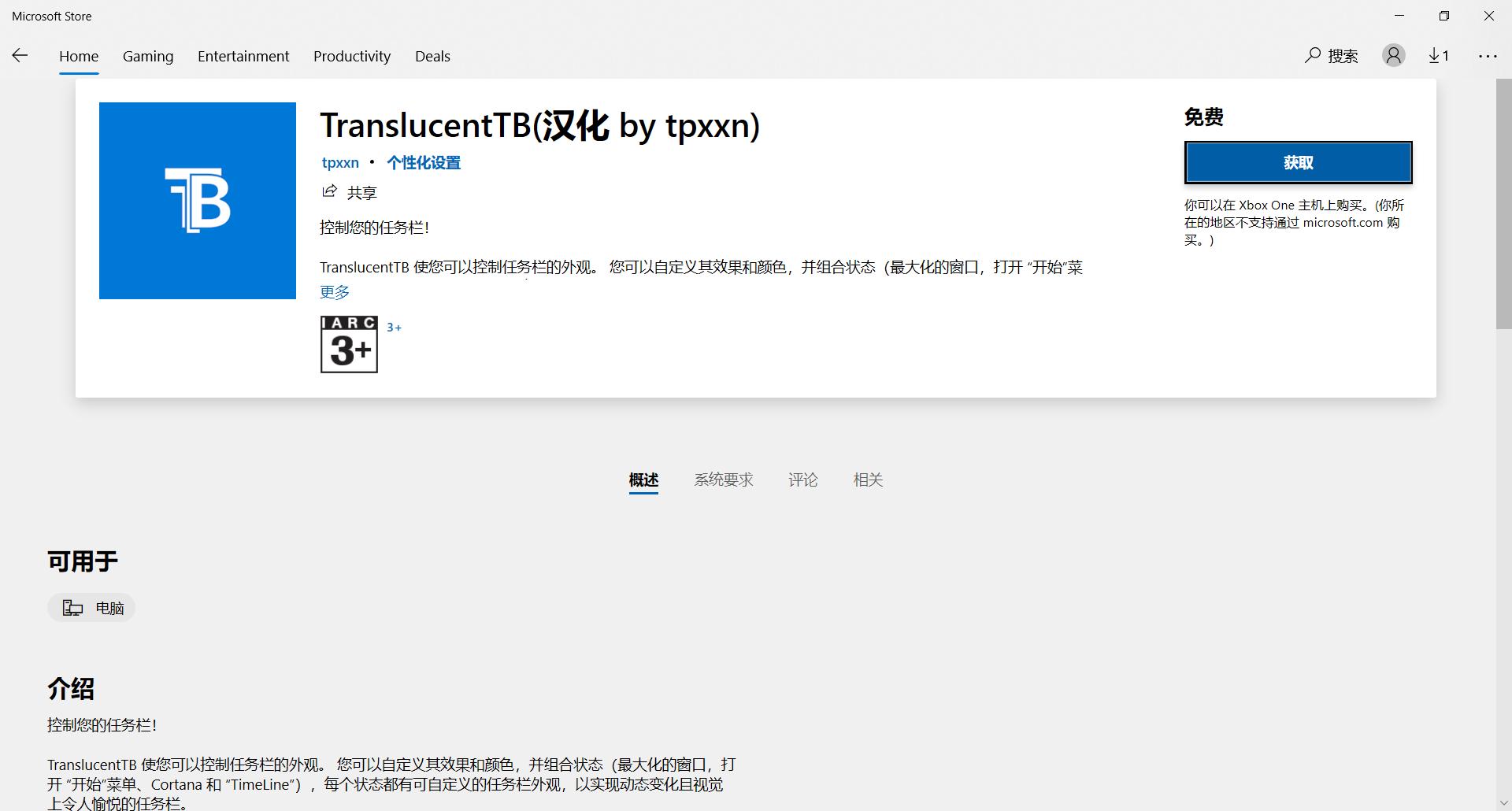
Task: Open publisher link tpxxn
Action: 340,162
